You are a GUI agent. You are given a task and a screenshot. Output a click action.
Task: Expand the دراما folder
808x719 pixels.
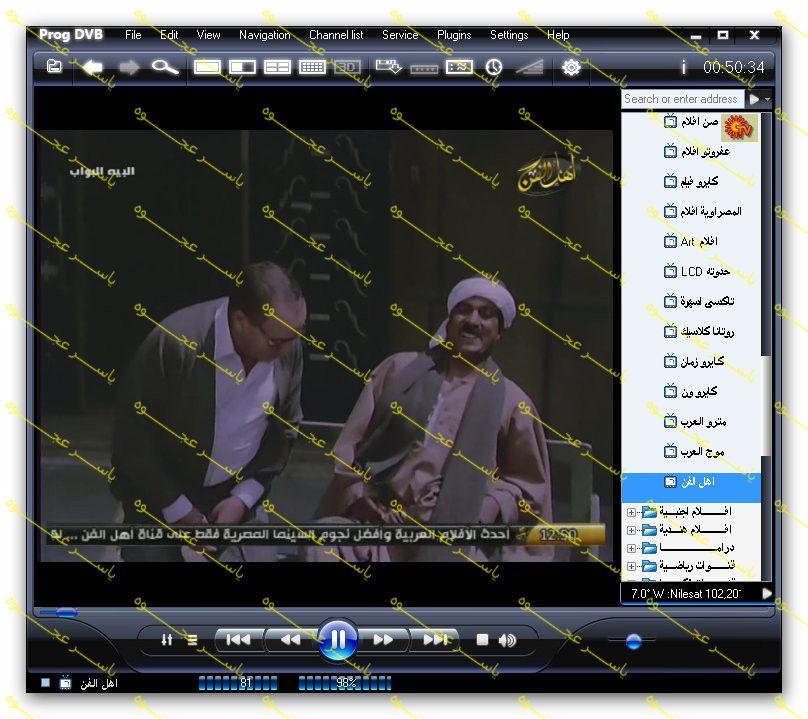click(631, 548)
